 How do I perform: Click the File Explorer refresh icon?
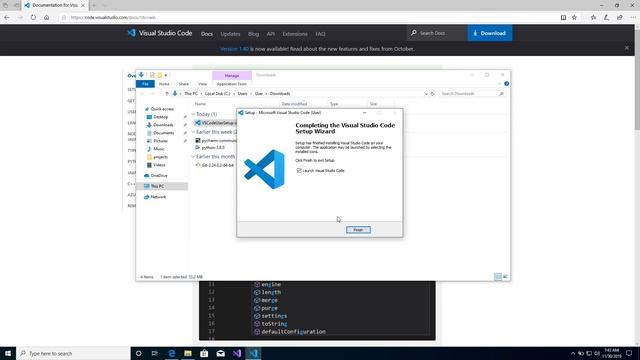[x=432, y=93]
